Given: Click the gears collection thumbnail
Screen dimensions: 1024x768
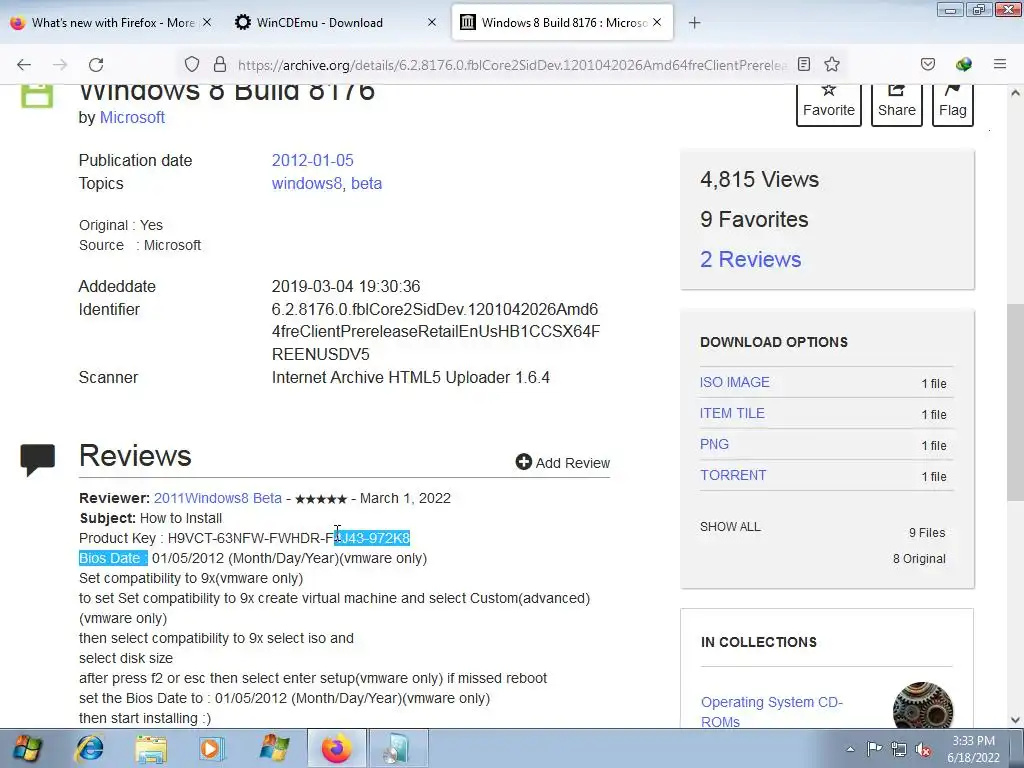Looking at the screenshot, I should click(x=923, y=706).
